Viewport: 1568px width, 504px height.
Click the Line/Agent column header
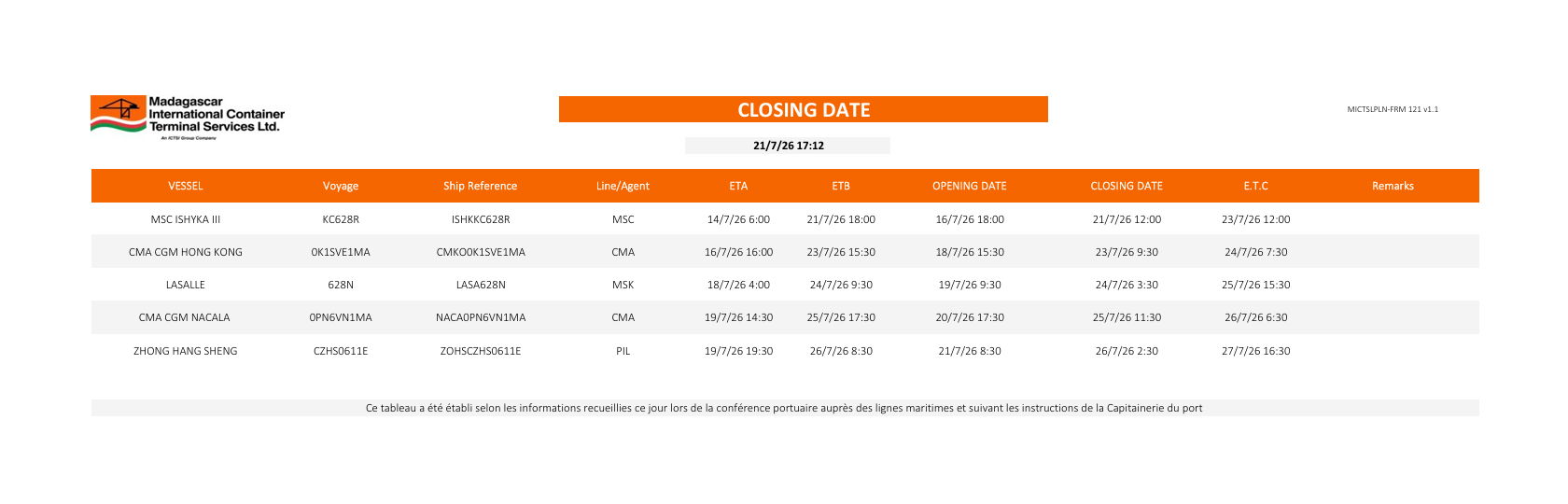pos(623,186)
